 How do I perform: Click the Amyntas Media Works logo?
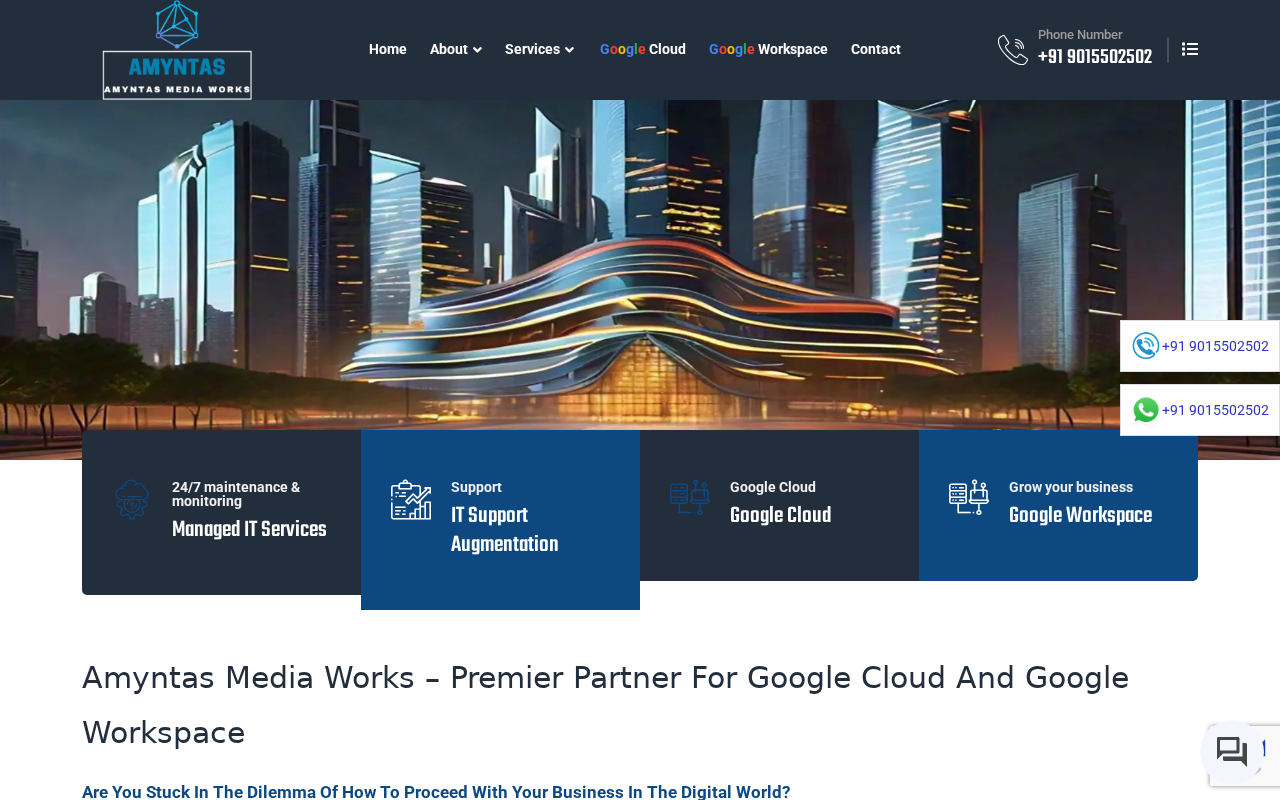click(177, 50)
